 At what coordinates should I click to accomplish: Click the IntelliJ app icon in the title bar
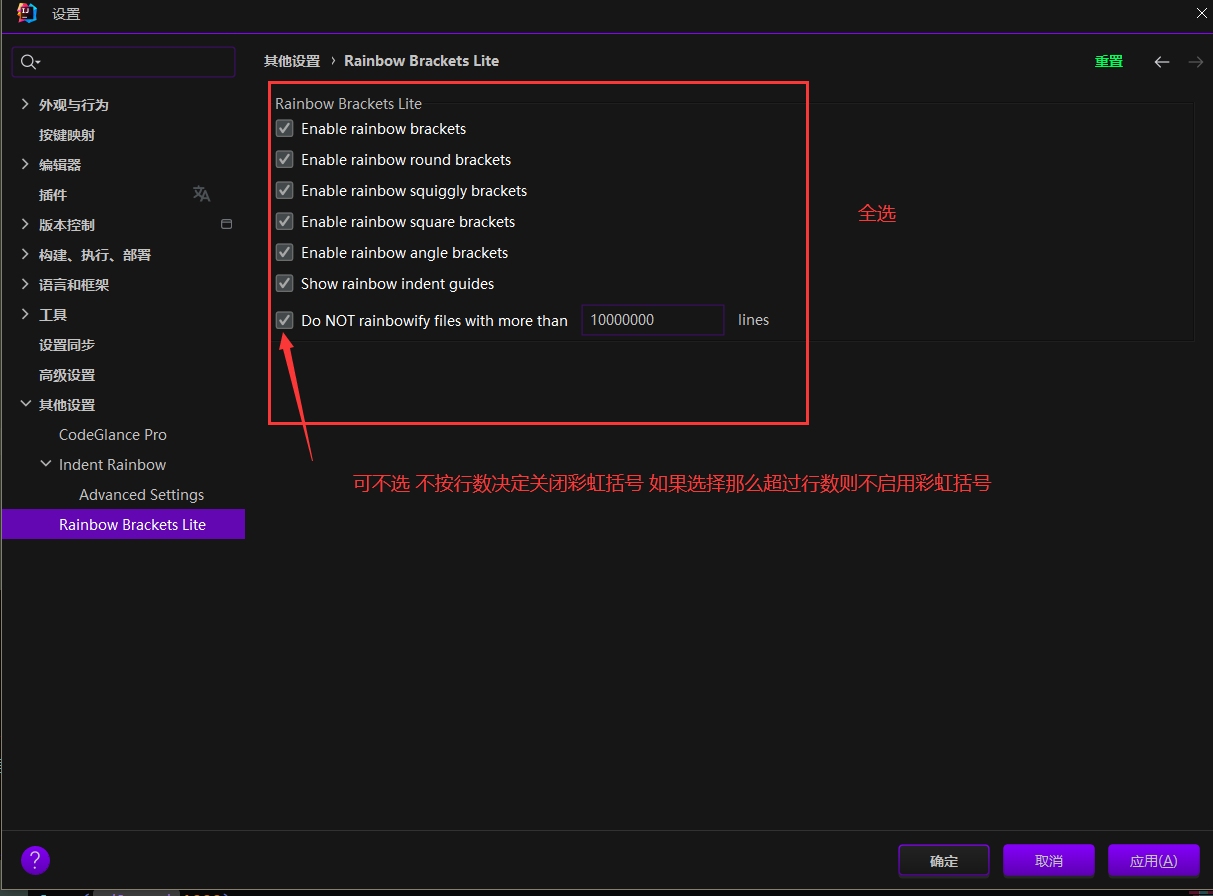(x=27, y=14)
